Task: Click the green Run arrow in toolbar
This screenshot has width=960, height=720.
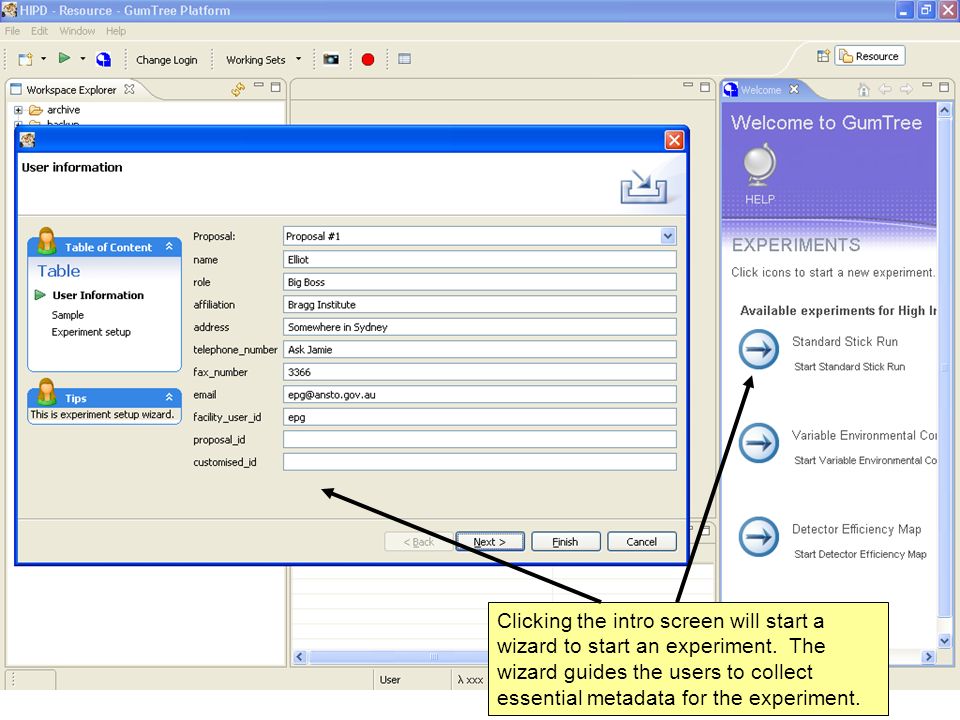Action: (x=64, y=58)
